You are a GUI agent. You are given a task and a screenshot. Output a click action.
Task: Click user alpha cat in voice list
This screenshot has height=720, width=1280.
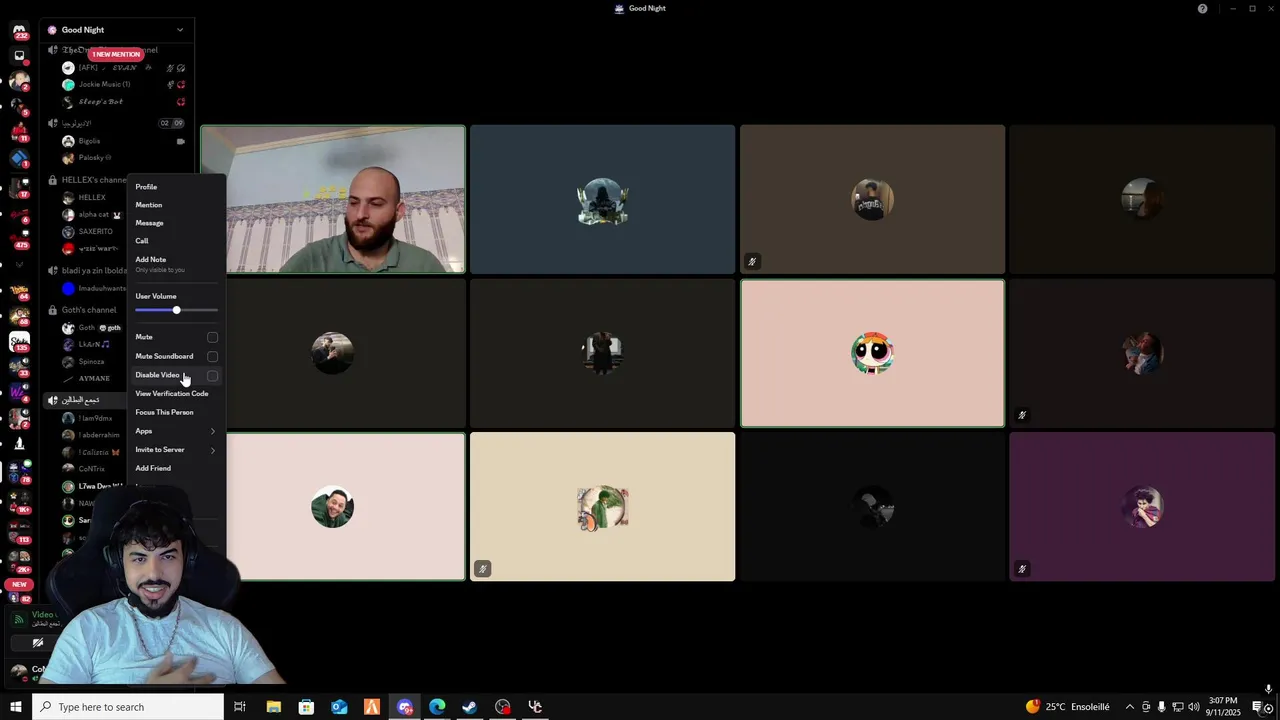(x=94, y=214)
